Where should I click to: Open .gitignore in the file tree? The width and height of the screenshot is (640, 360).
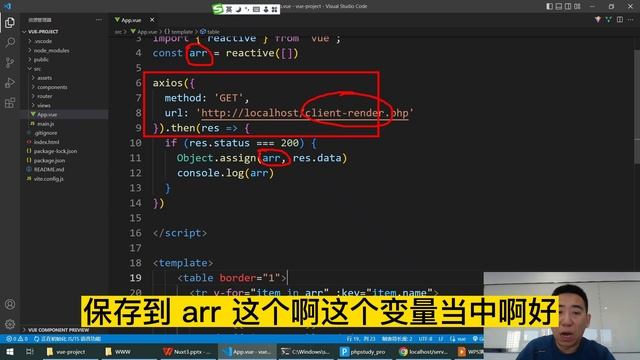pos(45,133)
